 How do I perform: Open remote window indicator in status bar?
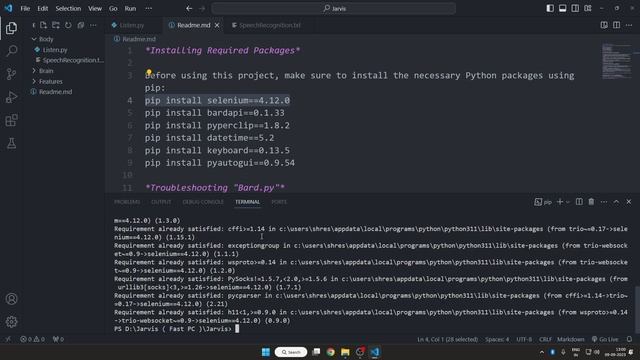click(x=8, y=339)
